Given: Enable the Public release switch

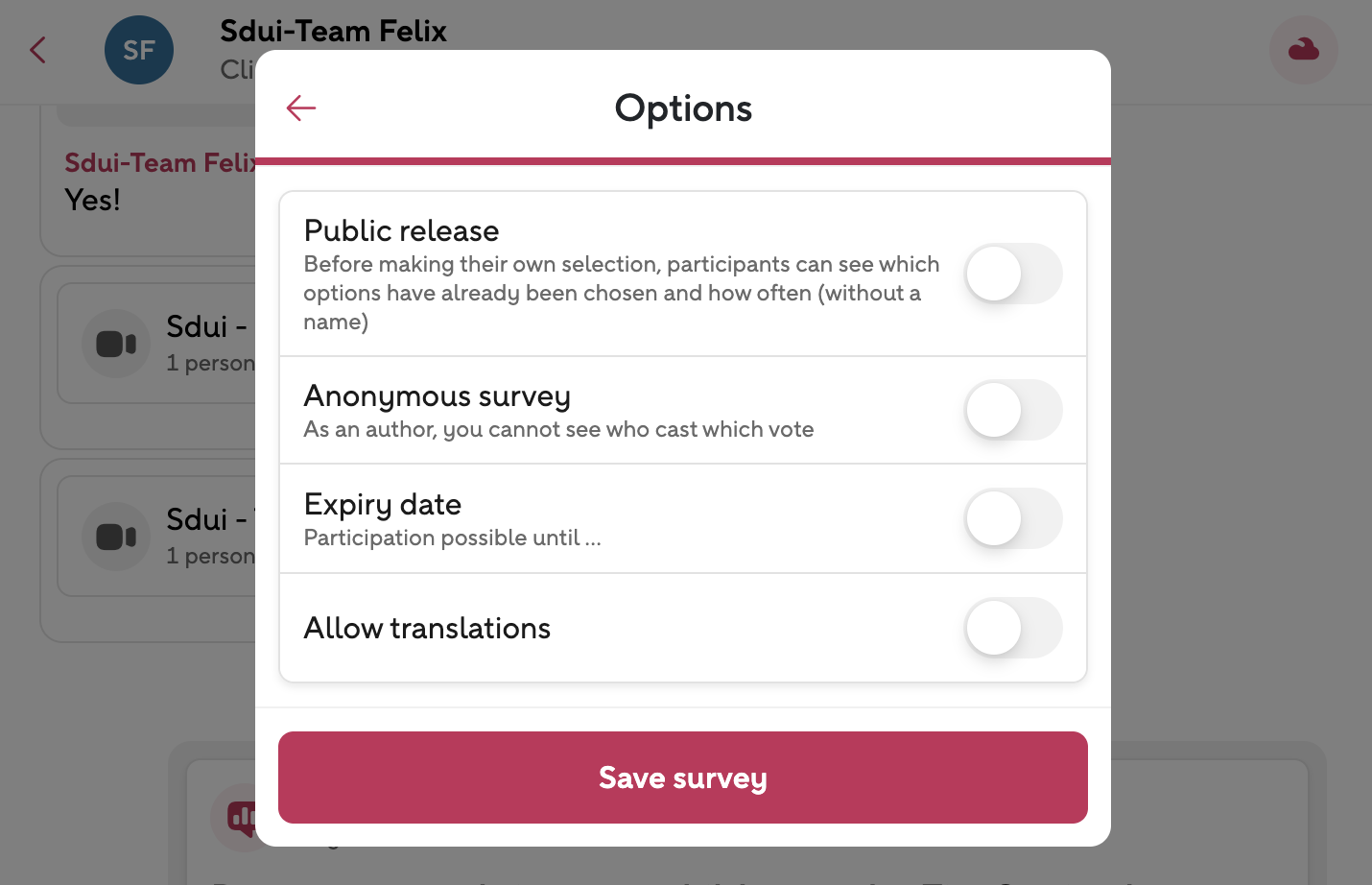Looking at the screenshot, I should click(1012, 274).
